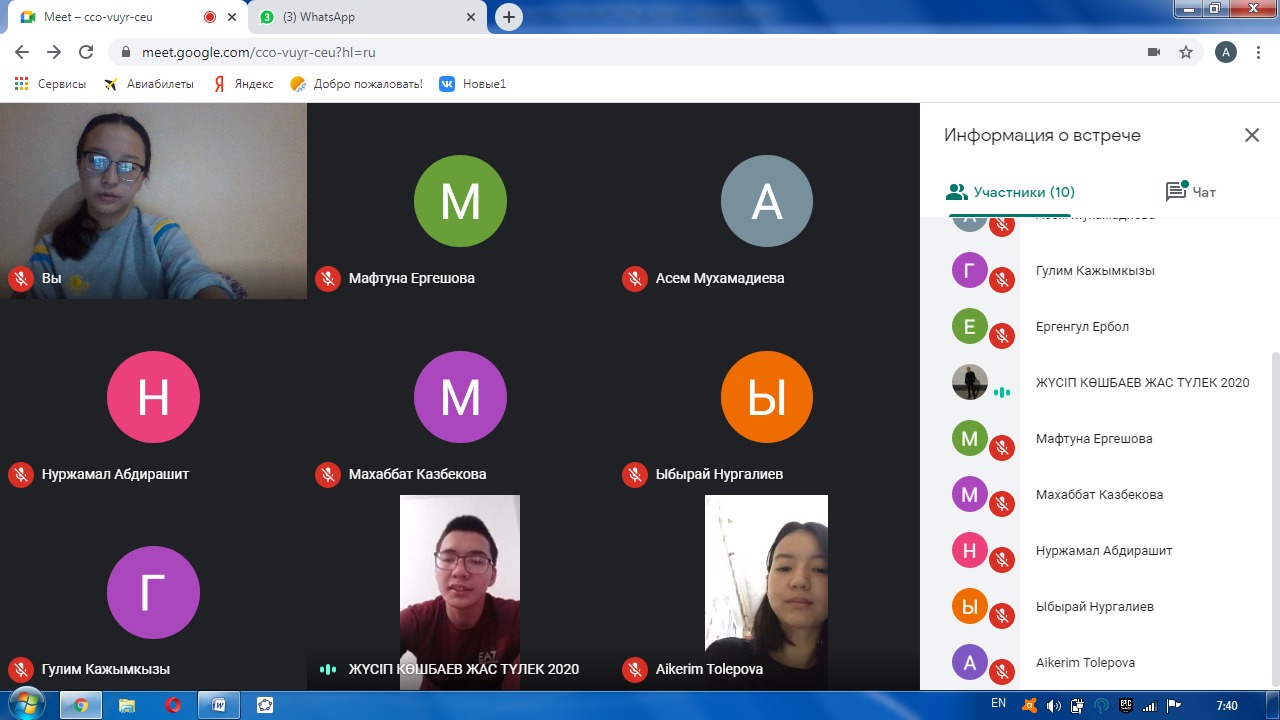Open the Яндекс bookmark
Viewport: 1280px width, 720px height.
(242, 84)
